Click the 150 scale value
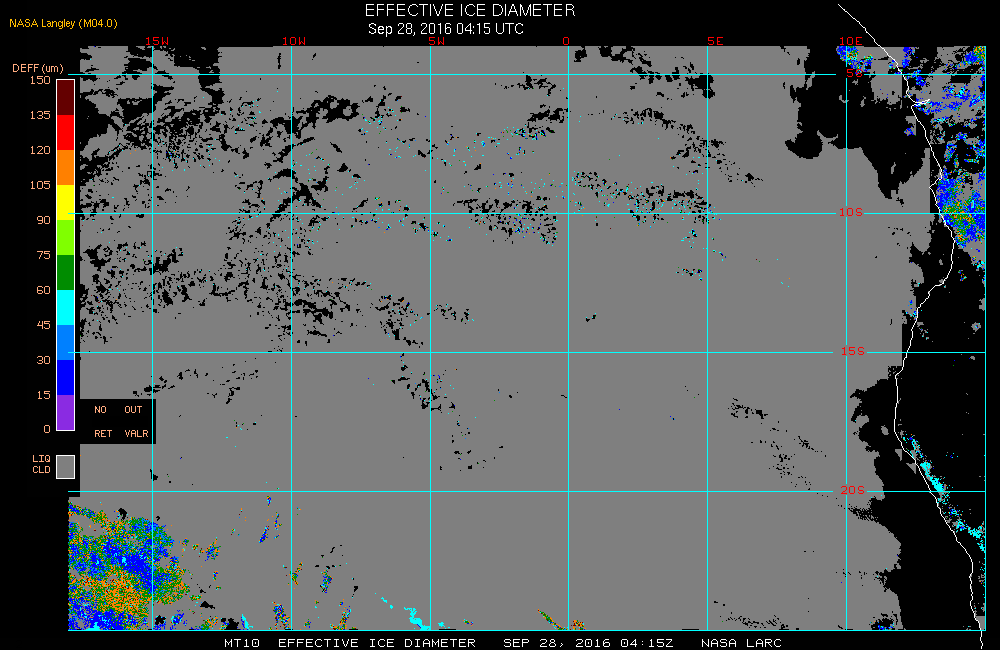Image resolution: width=1000 pixels, height=650 pixels. pos(40,80)
